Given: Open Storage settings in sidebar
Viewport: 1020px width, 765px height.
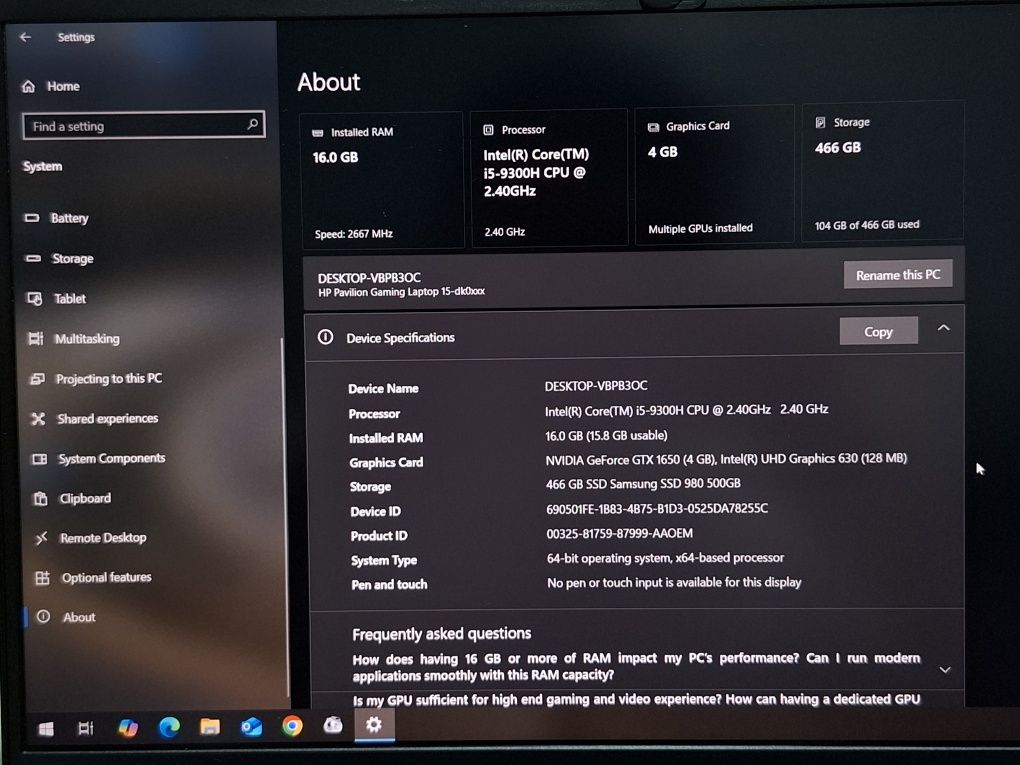Looking at the screenshot, I should coord(72,258).
